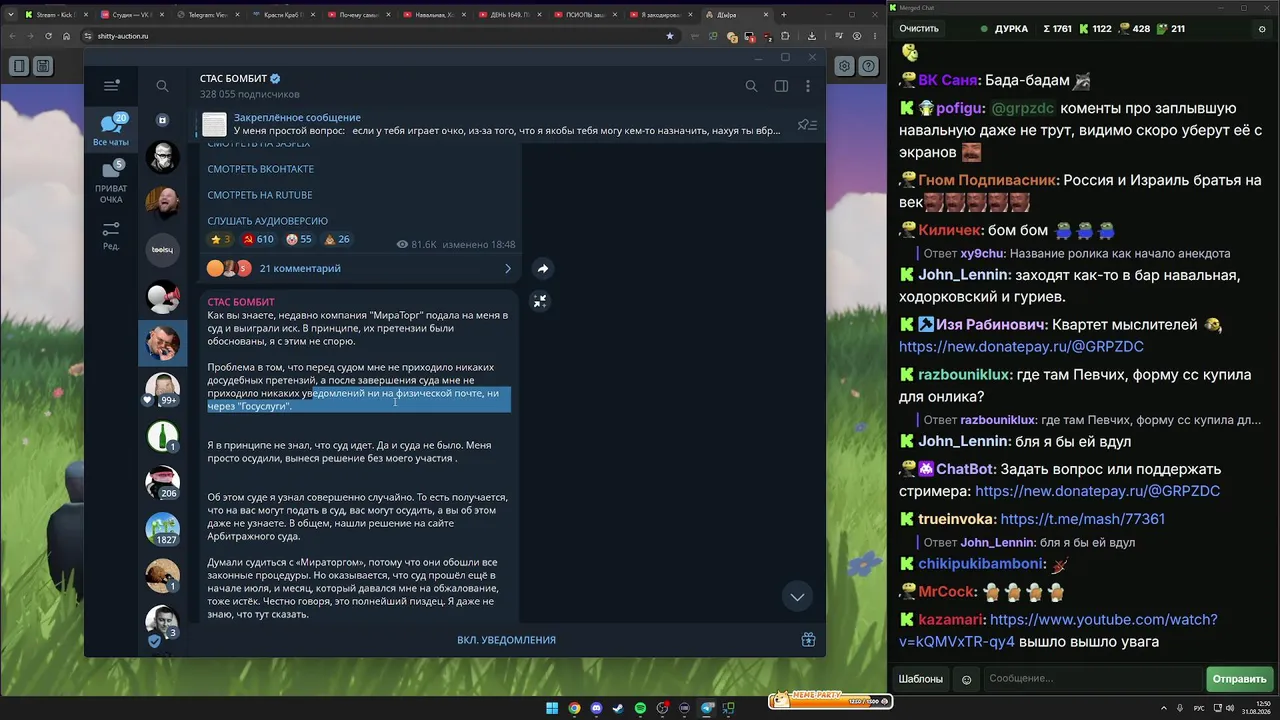Bookmark this page with the star icon
The height and width of the screenshot is (720, 1280).
coord(670,36)
